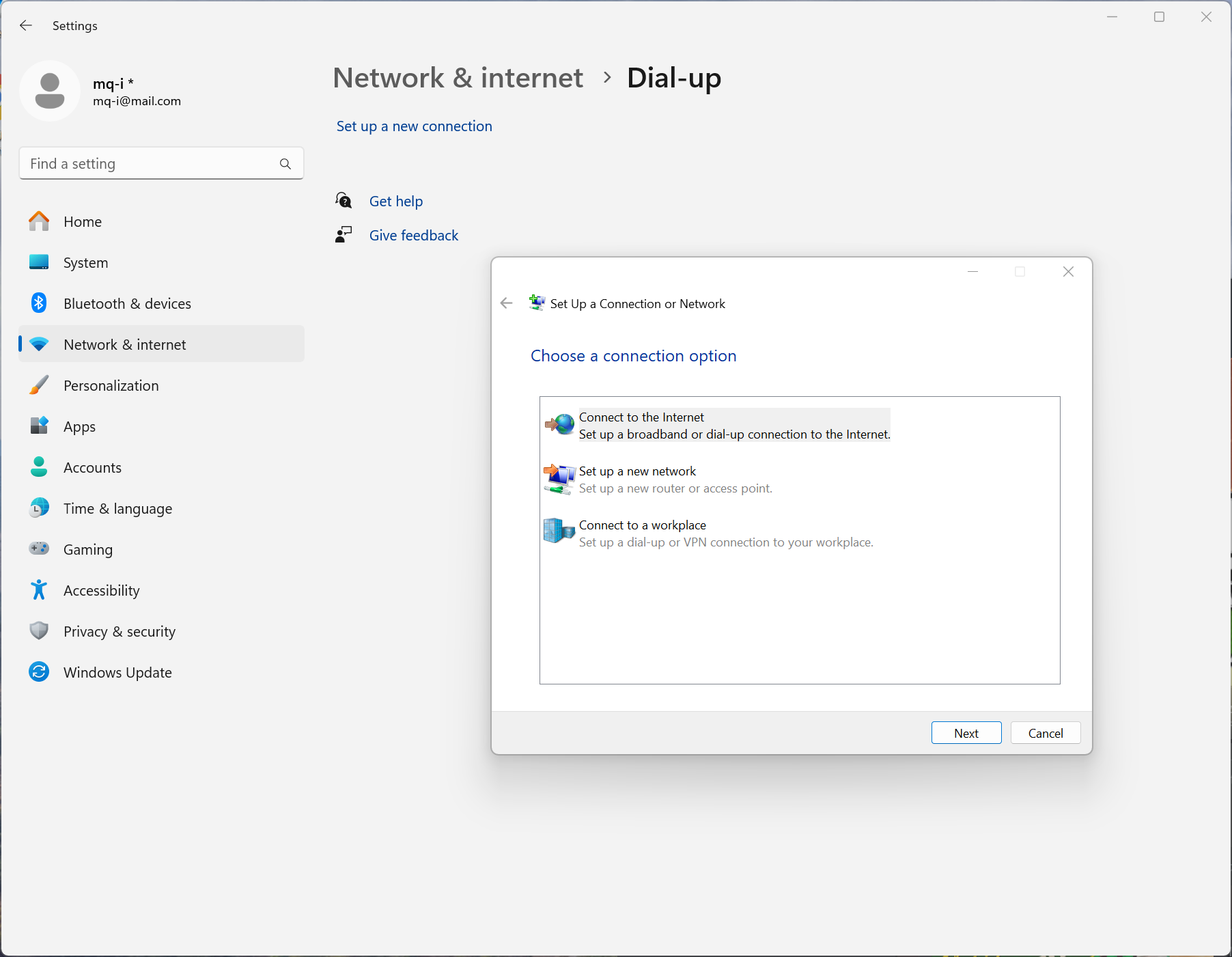1232x957 pixels.
Task: Click the Network wifi icon
Action: [x=39, y=344]
